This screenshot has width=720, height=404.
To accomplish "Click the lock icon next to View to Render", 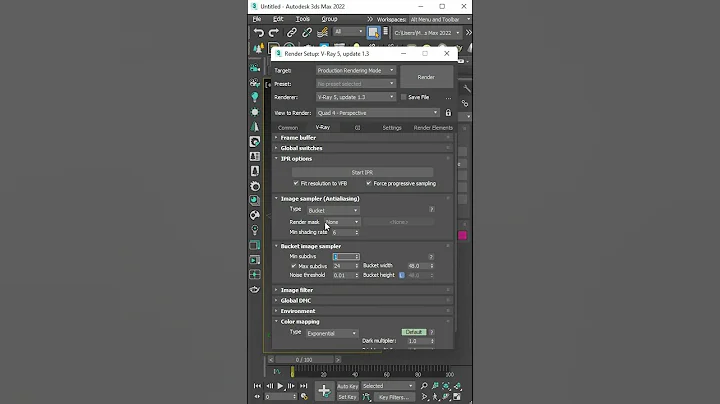I will tap(448, 112).
